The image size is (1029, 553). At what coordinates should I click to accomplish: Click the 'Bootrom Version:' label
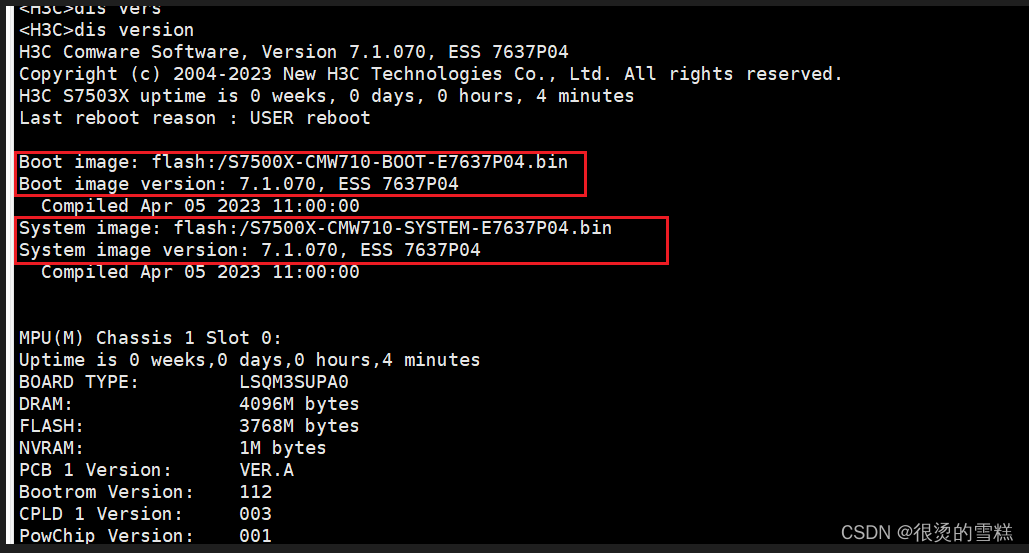[x=106, y=492]
